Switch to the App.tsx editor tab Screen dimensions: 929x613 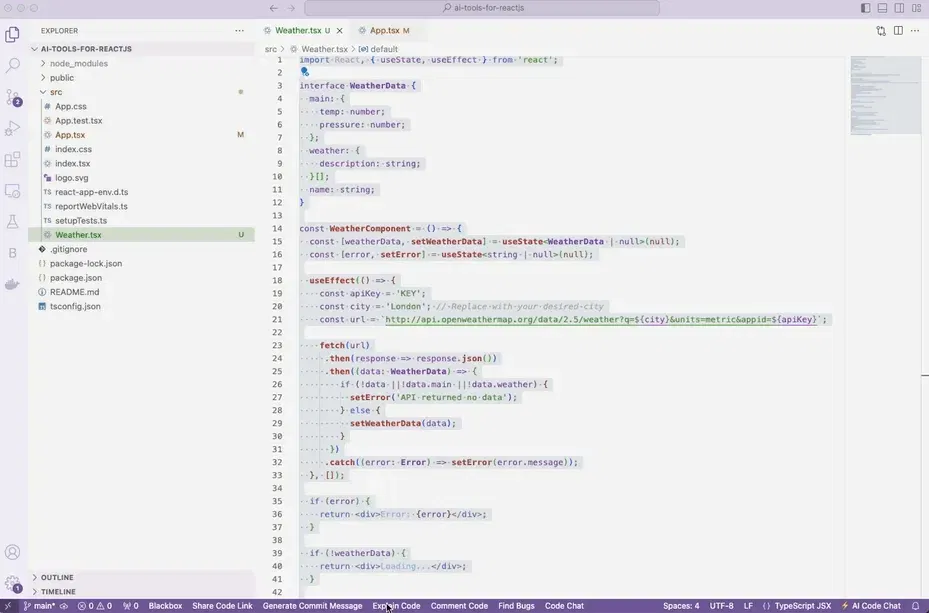tap(384, 31)
